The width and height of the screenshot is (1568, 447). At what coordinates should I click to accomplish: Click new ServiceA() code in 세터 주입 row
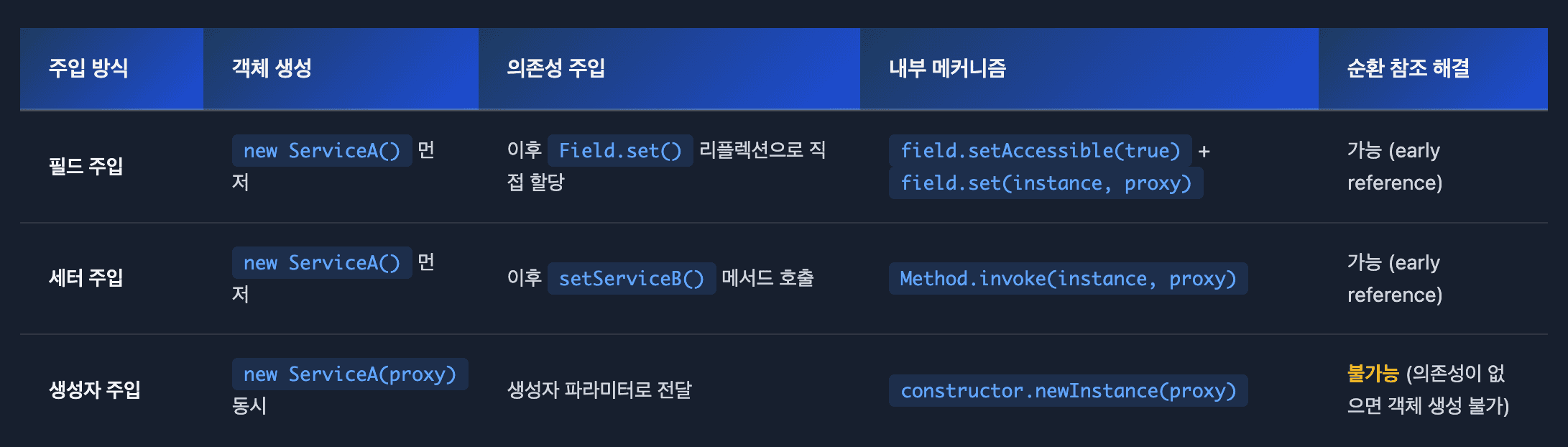[x=321, y=263]
